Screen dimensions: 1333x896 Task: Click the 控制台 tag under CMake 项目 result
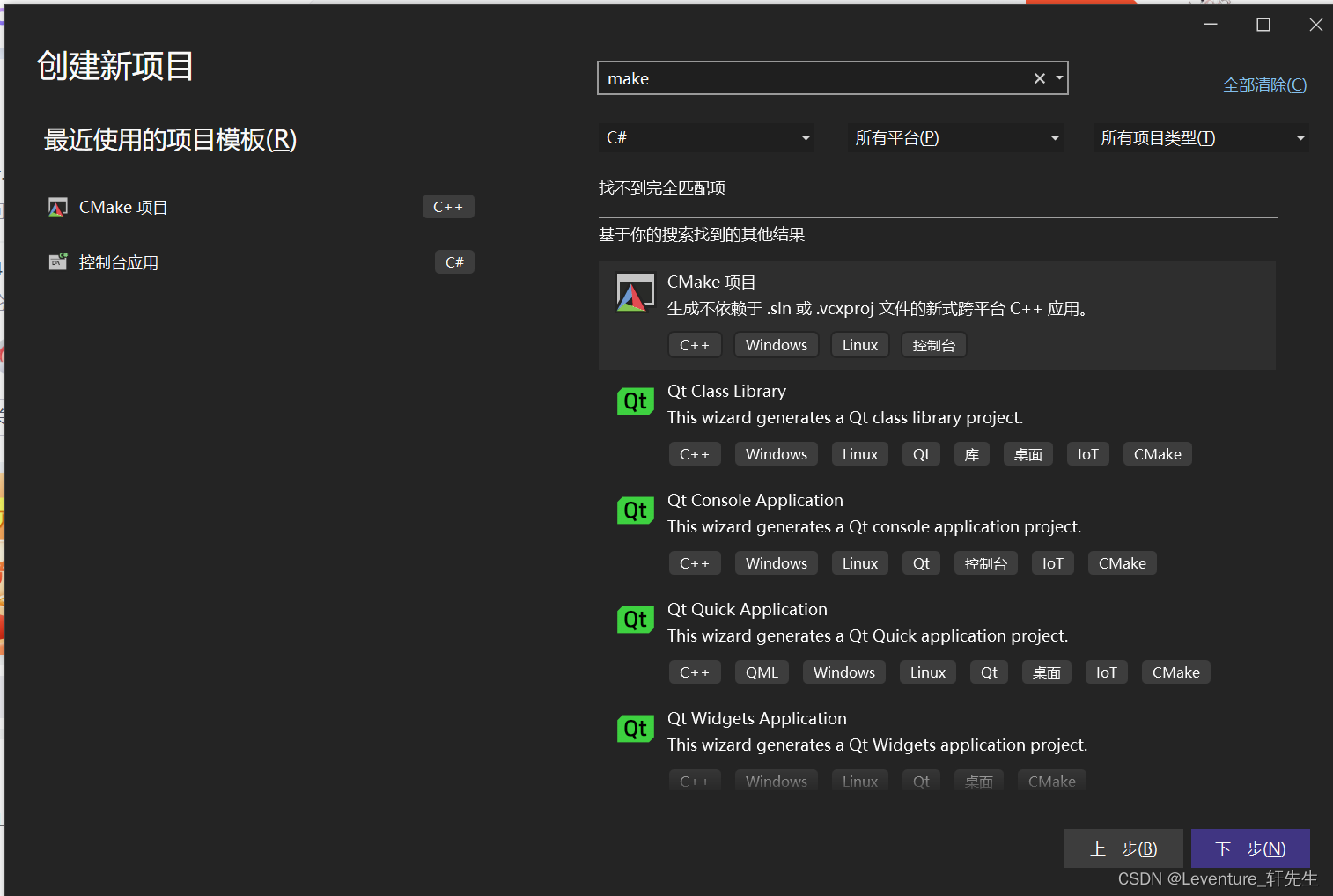934,345
